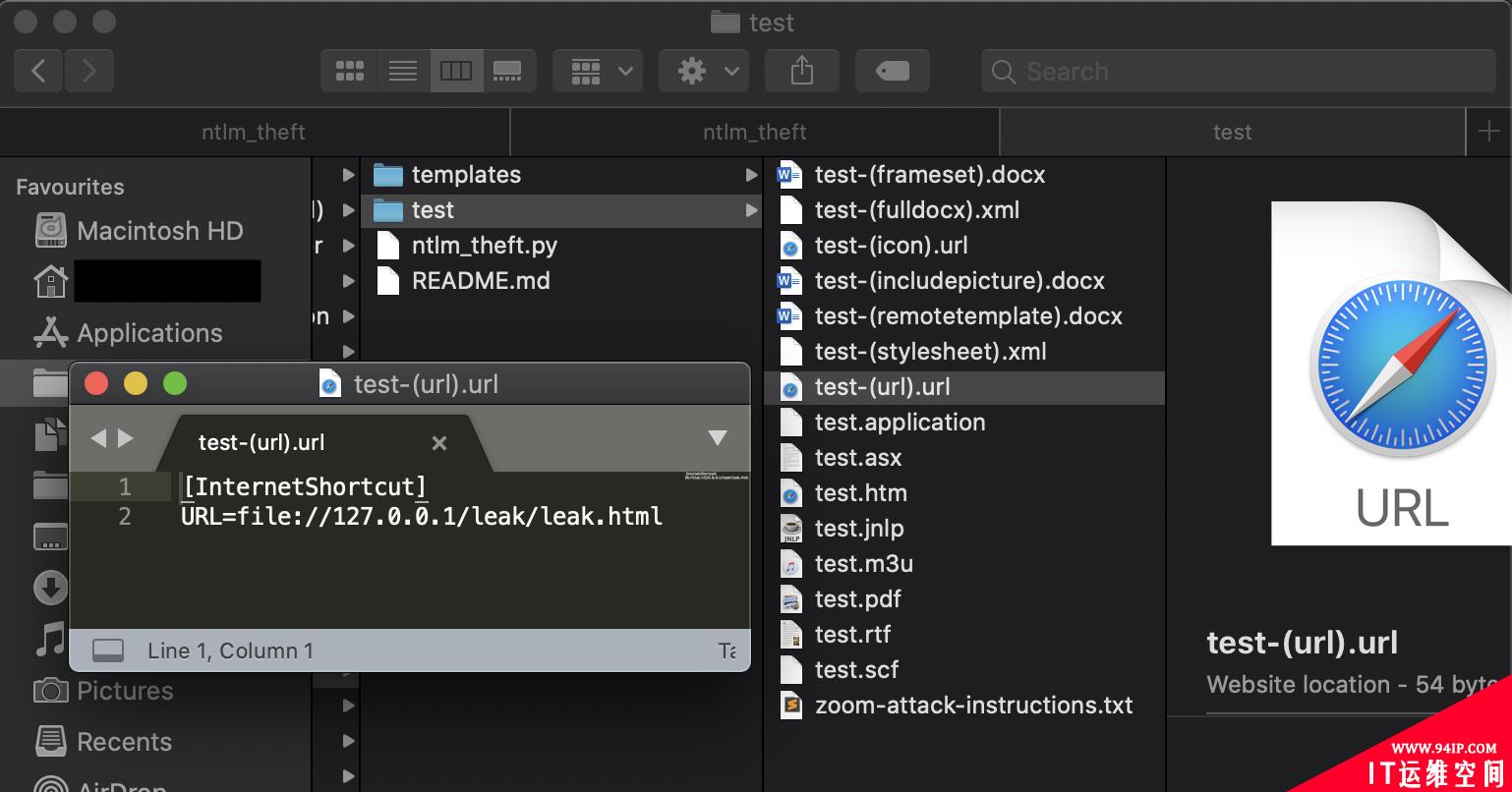Select test-(fulldocx).xml
This screenshot has width=1512, height=792.
point(963,210)
